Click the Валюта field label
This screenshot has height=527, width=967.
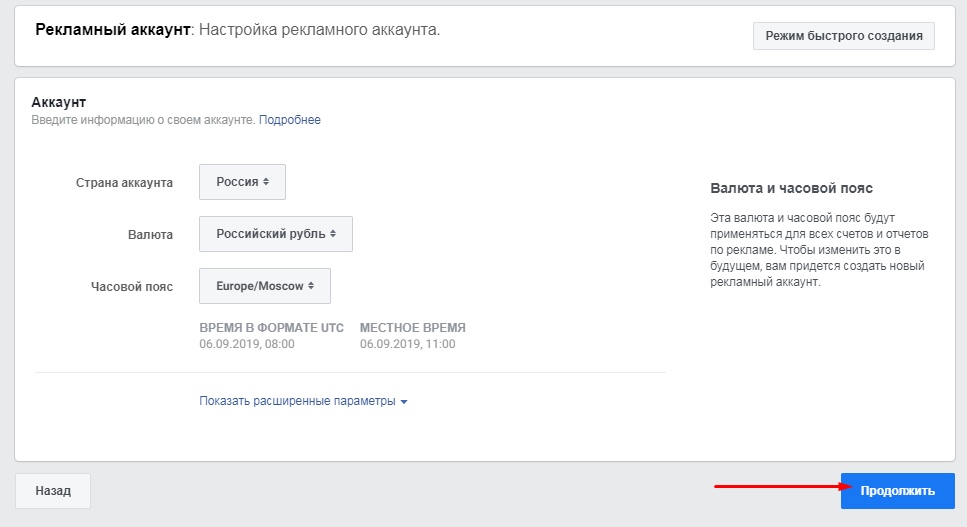click(x=149, y=235)
